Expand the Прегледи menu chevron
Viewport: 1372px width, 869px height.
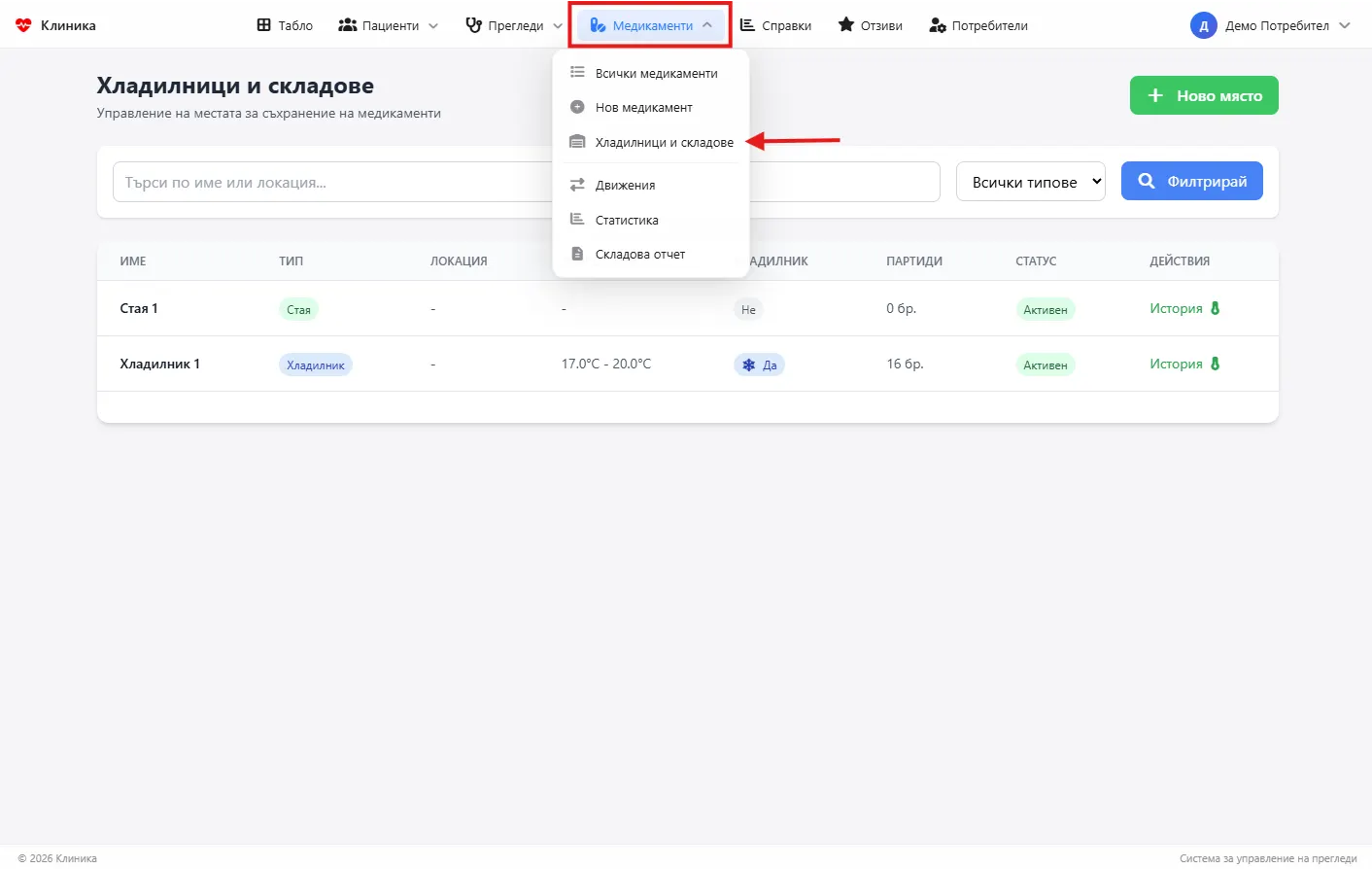(558, 26)
